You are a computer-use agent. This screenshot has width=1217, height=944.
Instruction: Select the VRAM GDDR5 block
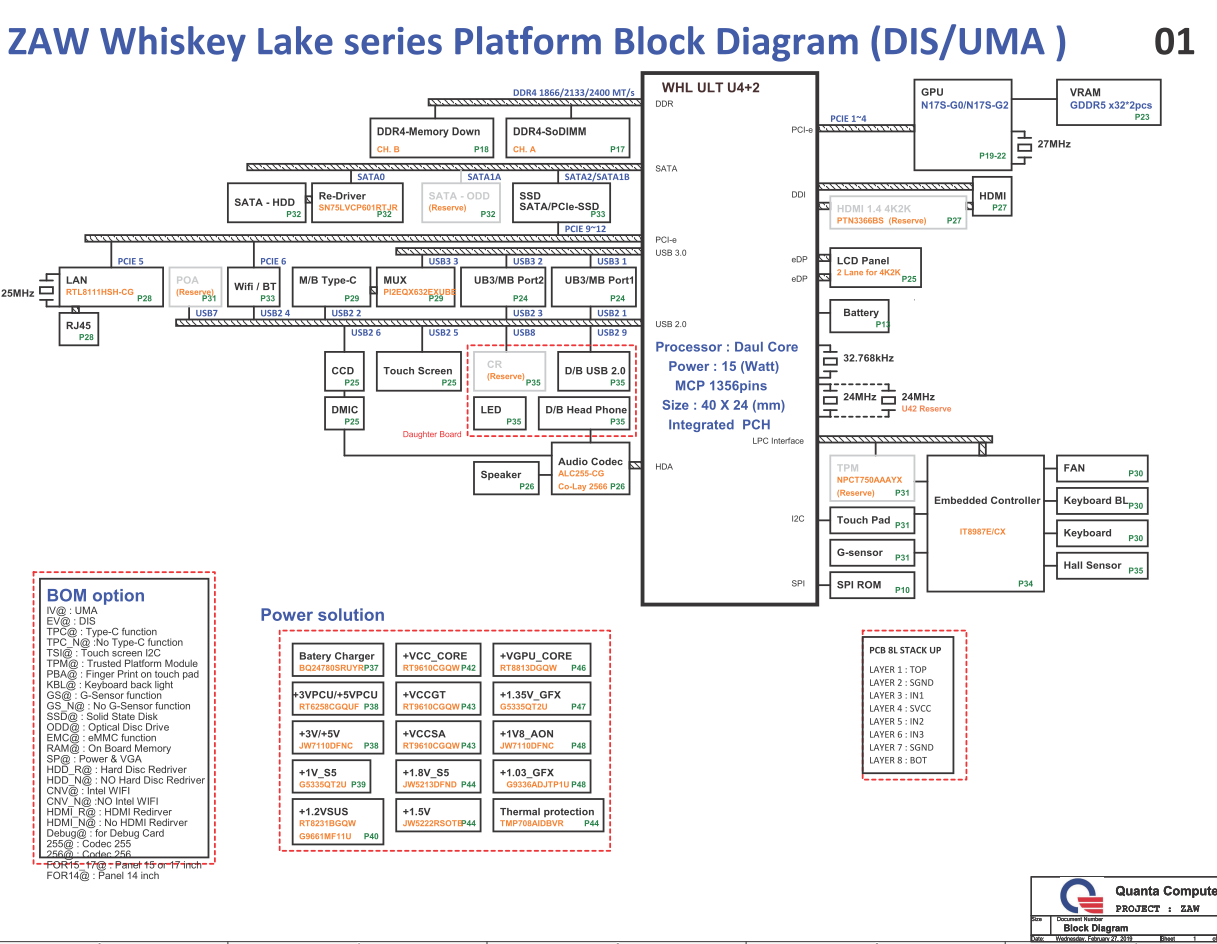(1109, 103)
